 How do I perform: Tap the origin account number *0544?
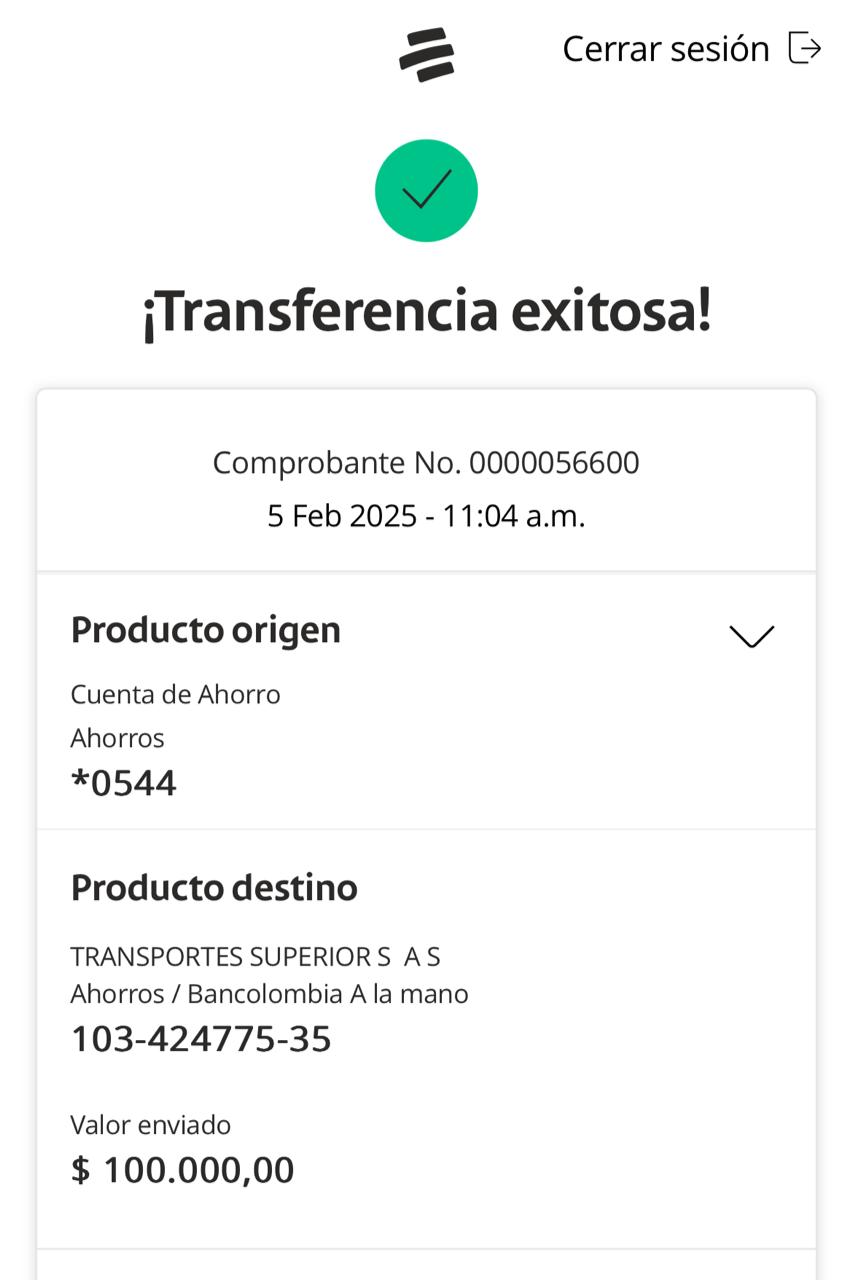[x=123, y=783]
